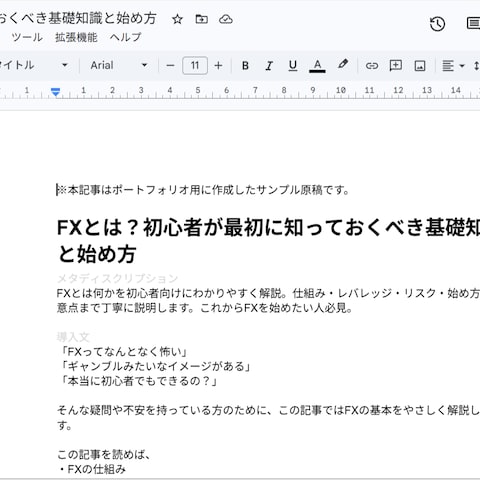Click the line ※本記事はポートフォリオ用に作成したサンプル原稿です。

click(203, 190)
